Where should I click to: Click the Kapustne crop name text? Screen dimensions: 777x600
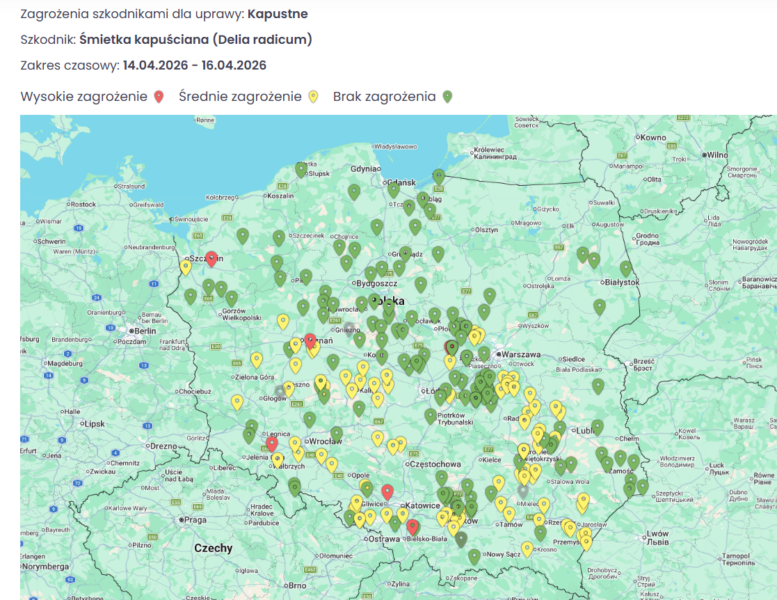[280, 14]
